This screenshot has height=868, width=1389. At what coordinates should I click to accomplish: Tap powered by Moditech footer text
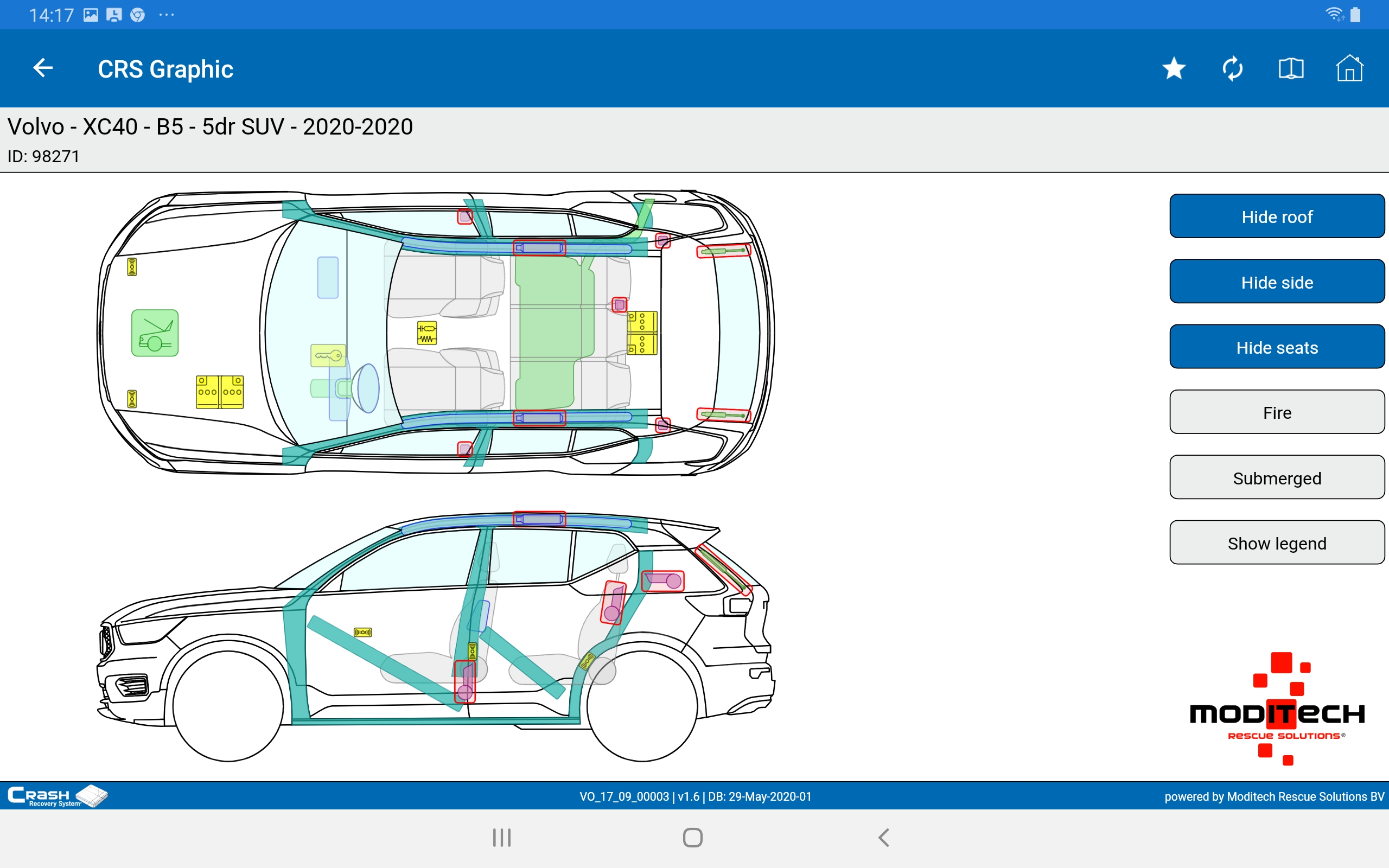click(x=1274, y=796)
